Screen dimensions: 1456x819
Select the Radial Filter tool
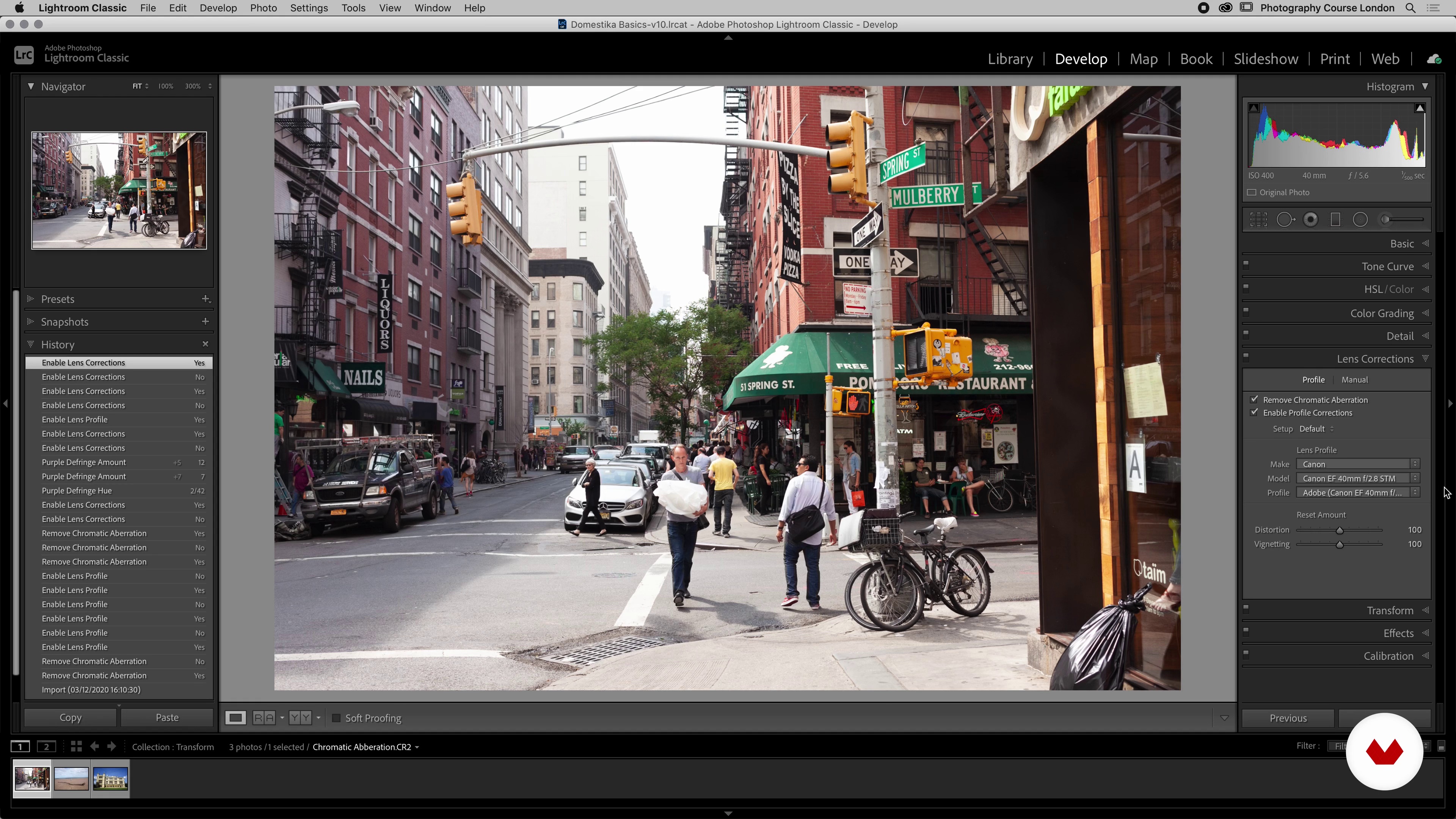1360,219
